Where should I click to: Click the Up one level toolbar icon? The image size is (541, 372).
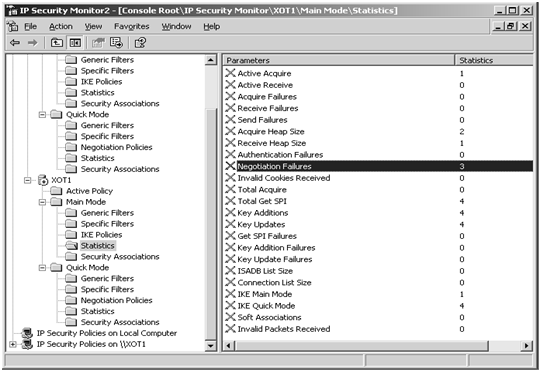[x=57, y=43]
